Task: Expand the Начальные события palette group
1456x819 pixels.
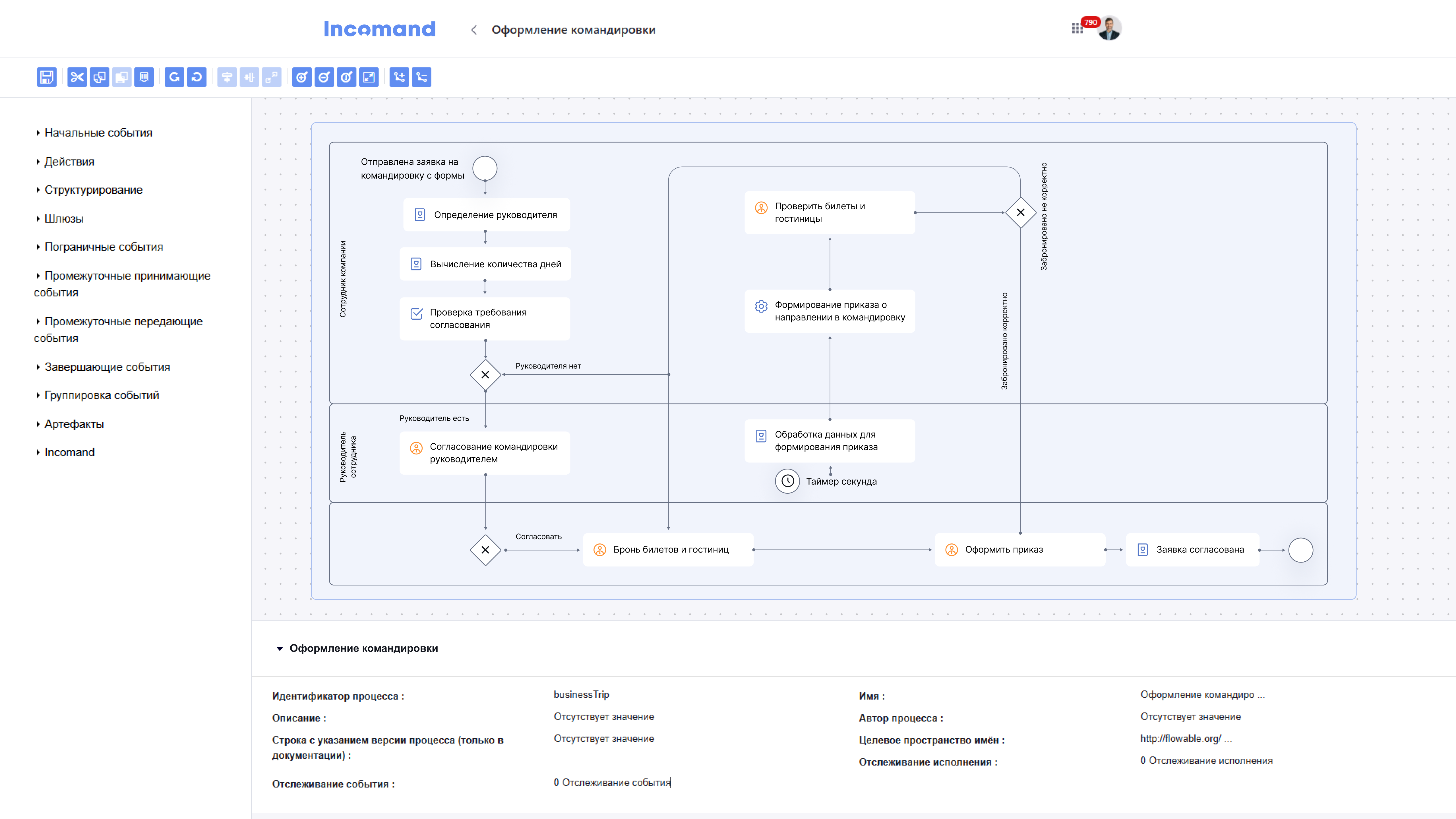Action: (98, 133)
